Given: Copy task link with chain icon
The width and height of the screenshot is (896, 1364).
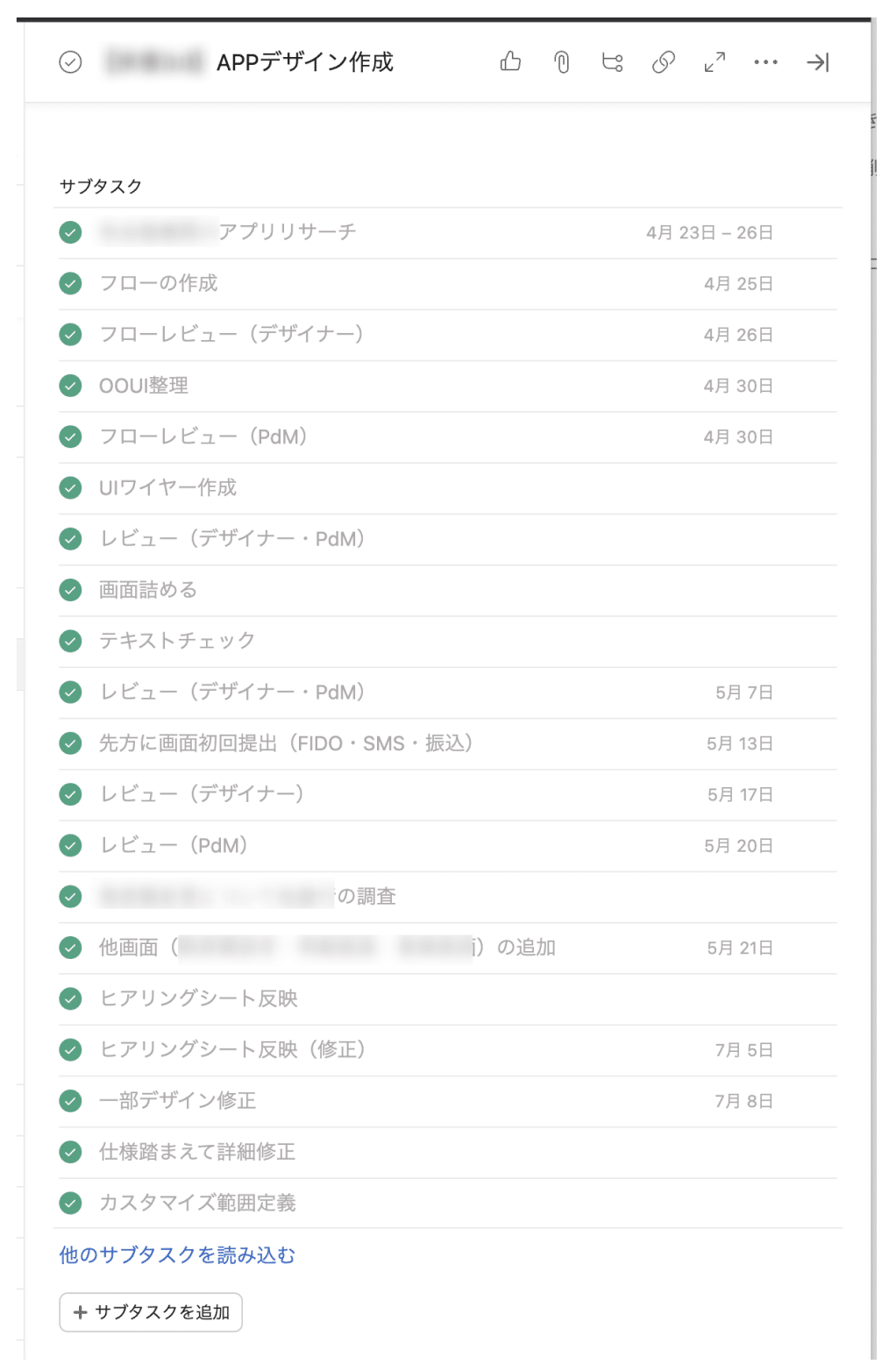Looking at the screenshot, I should point(664,61).
